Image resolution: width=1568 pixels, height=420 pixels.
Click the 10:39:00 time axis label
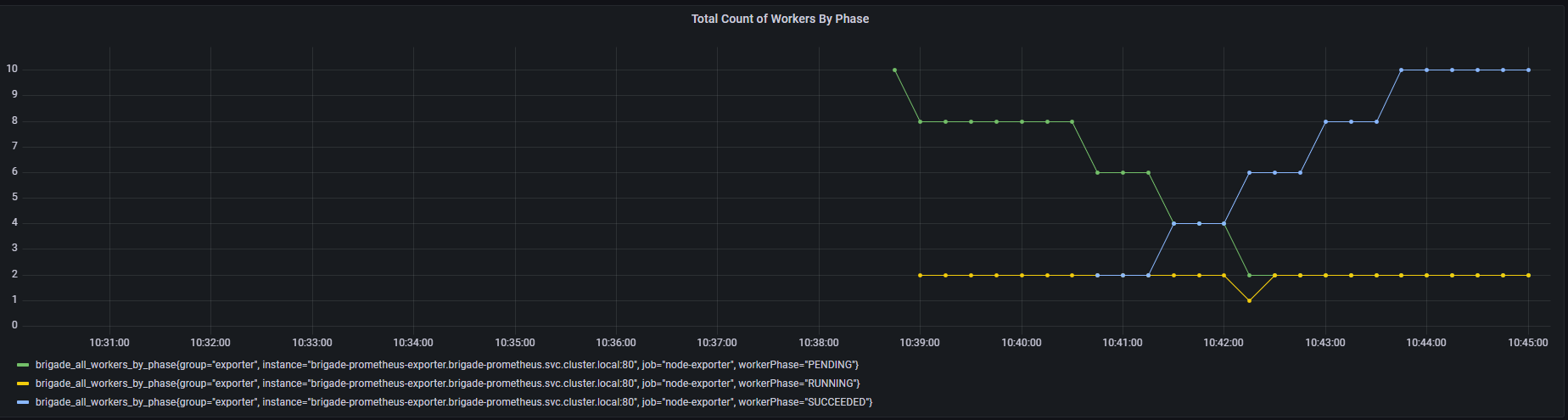[x=920, y=343]
